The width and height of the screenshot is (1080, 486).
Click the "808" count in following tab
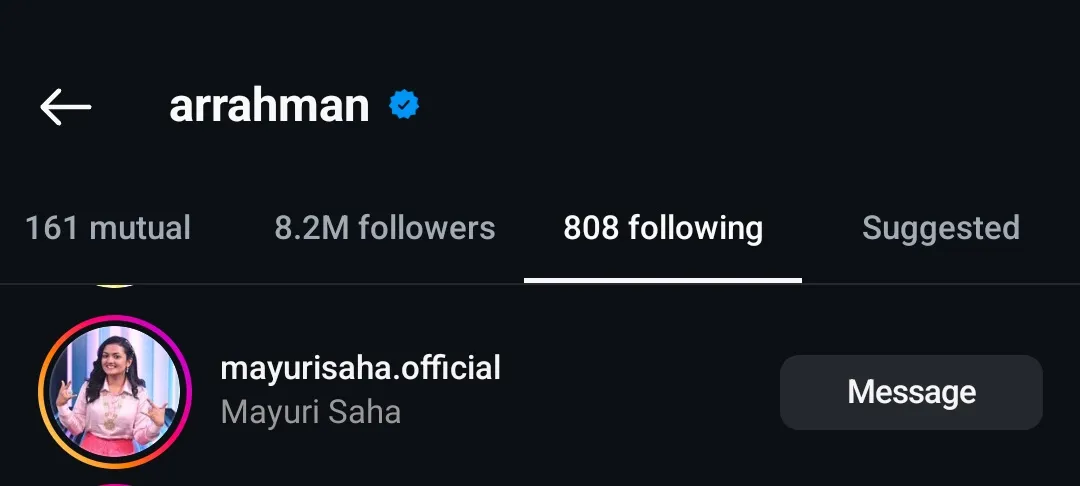tap(591, 228)
